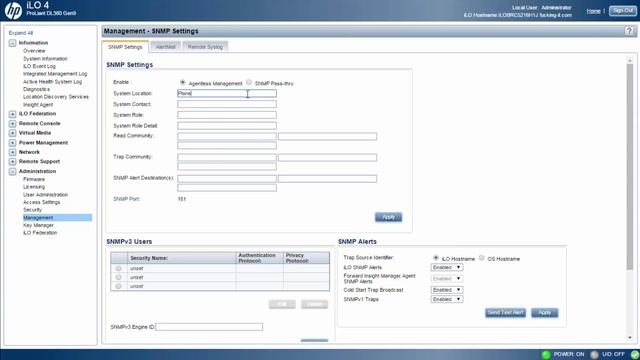Select the second unset SNMPv3 user row

118,278
